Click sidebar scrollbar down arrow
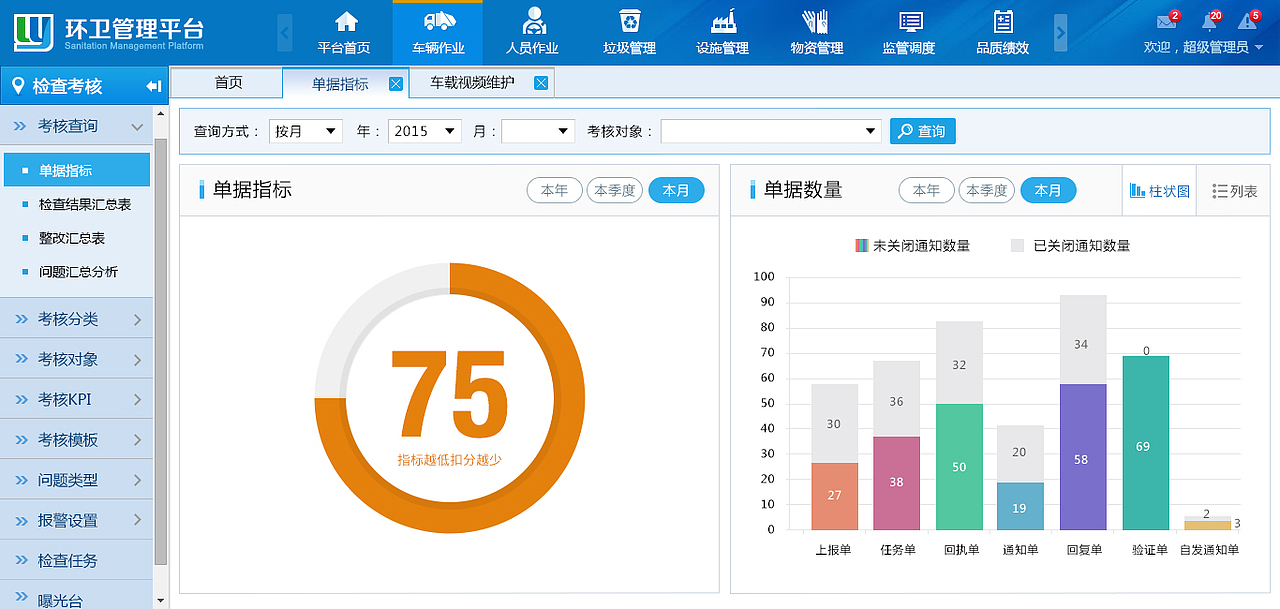This screenshot has width=1280, height=609. pyautogui.click(x=161, y=600)
